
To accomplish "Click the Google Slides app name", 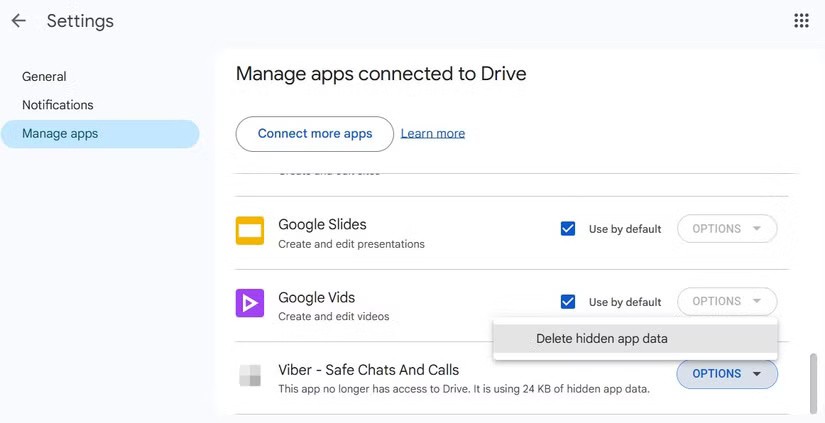I will coord(322,224).
